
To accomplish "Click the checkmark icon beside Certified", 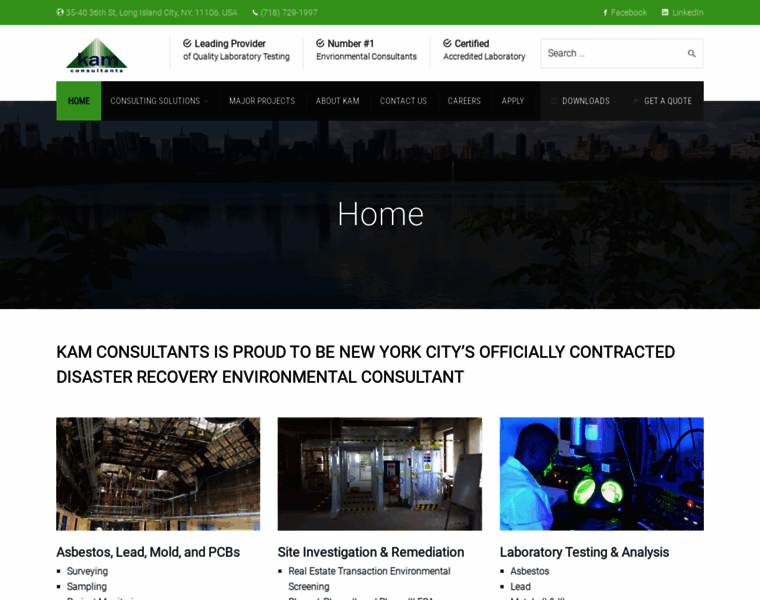I will click(447, 44).
